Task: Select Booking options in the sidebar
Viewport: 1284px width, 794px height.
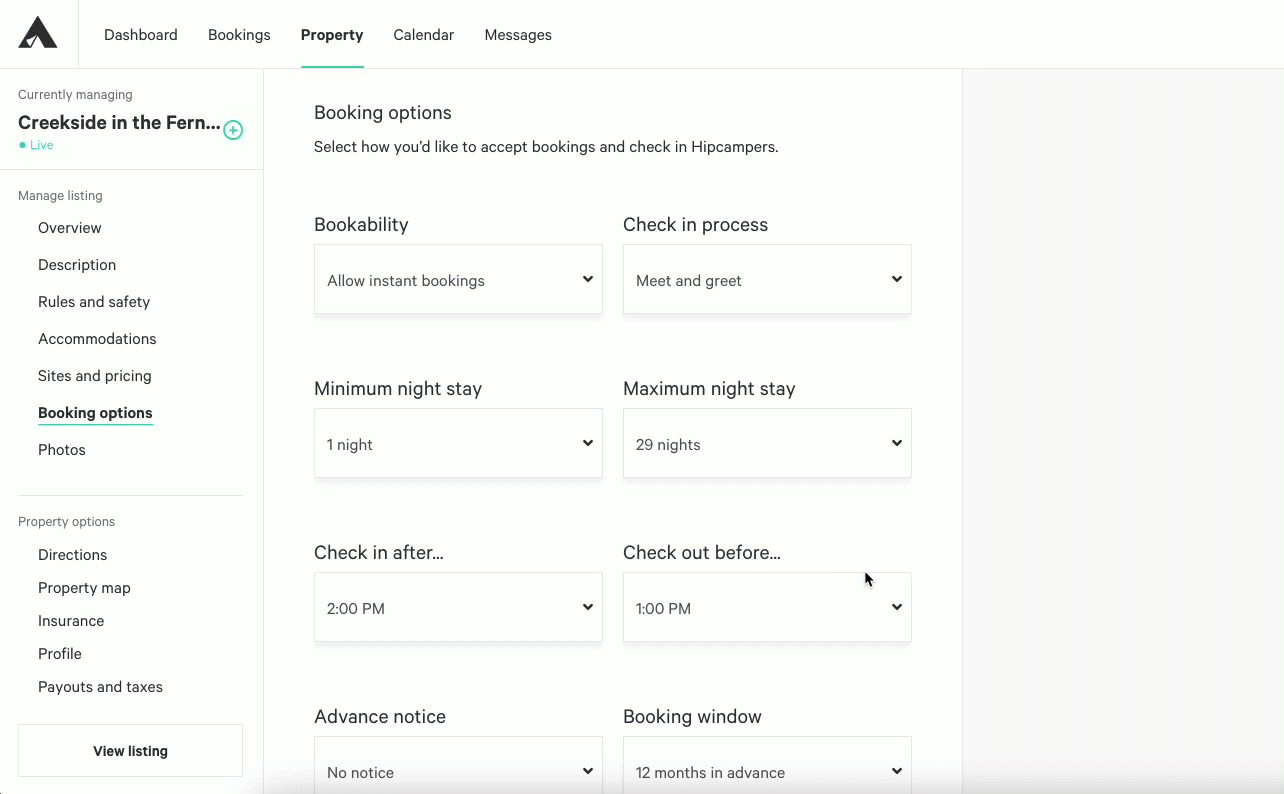Action: [95, 413]
